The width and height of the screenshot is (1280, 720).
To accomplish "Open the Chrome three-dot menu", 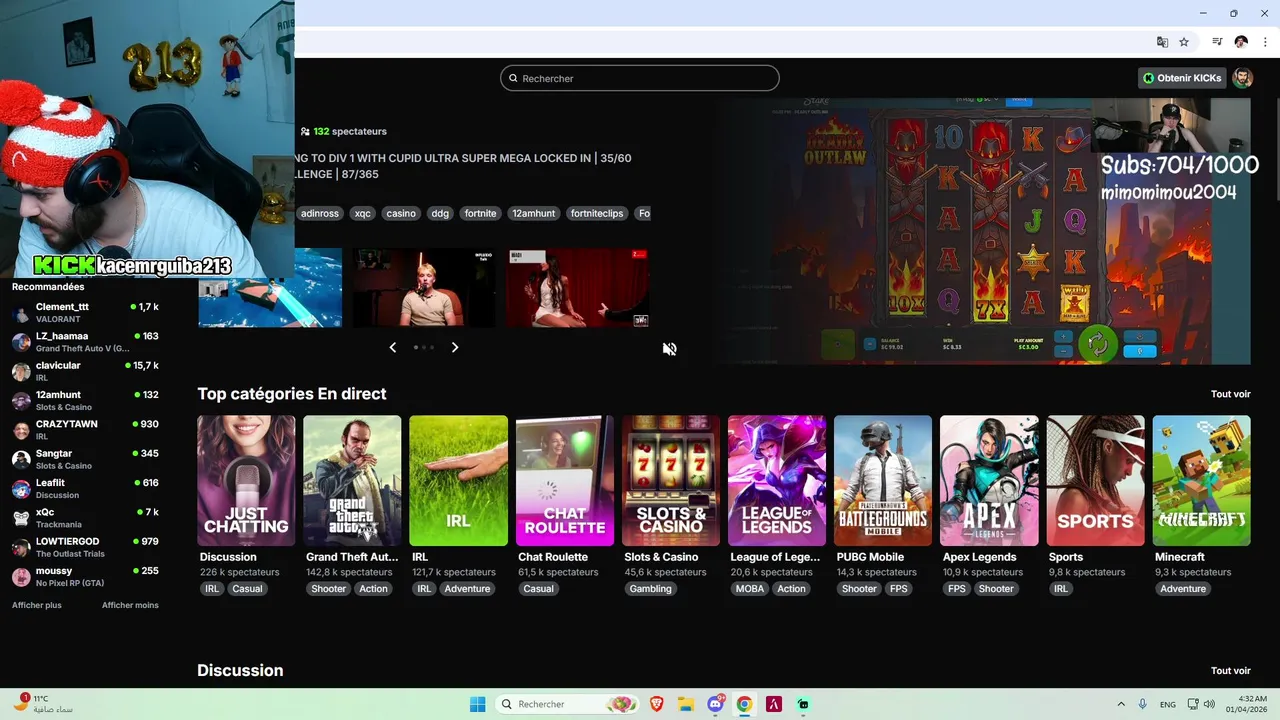I will point(1265,42).
